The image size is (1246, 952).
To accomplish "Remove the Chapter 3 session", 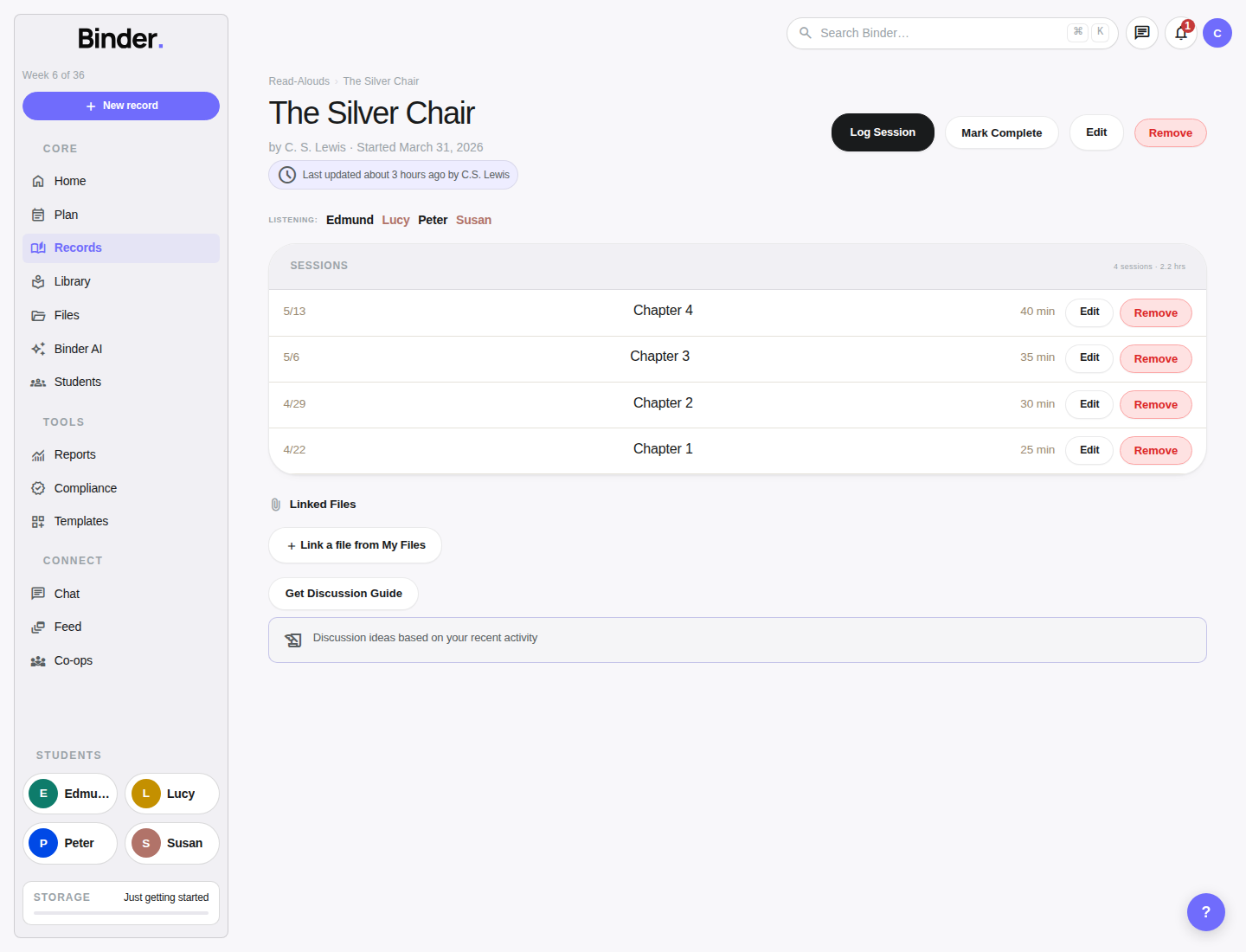I will (x=1155, y=358).
